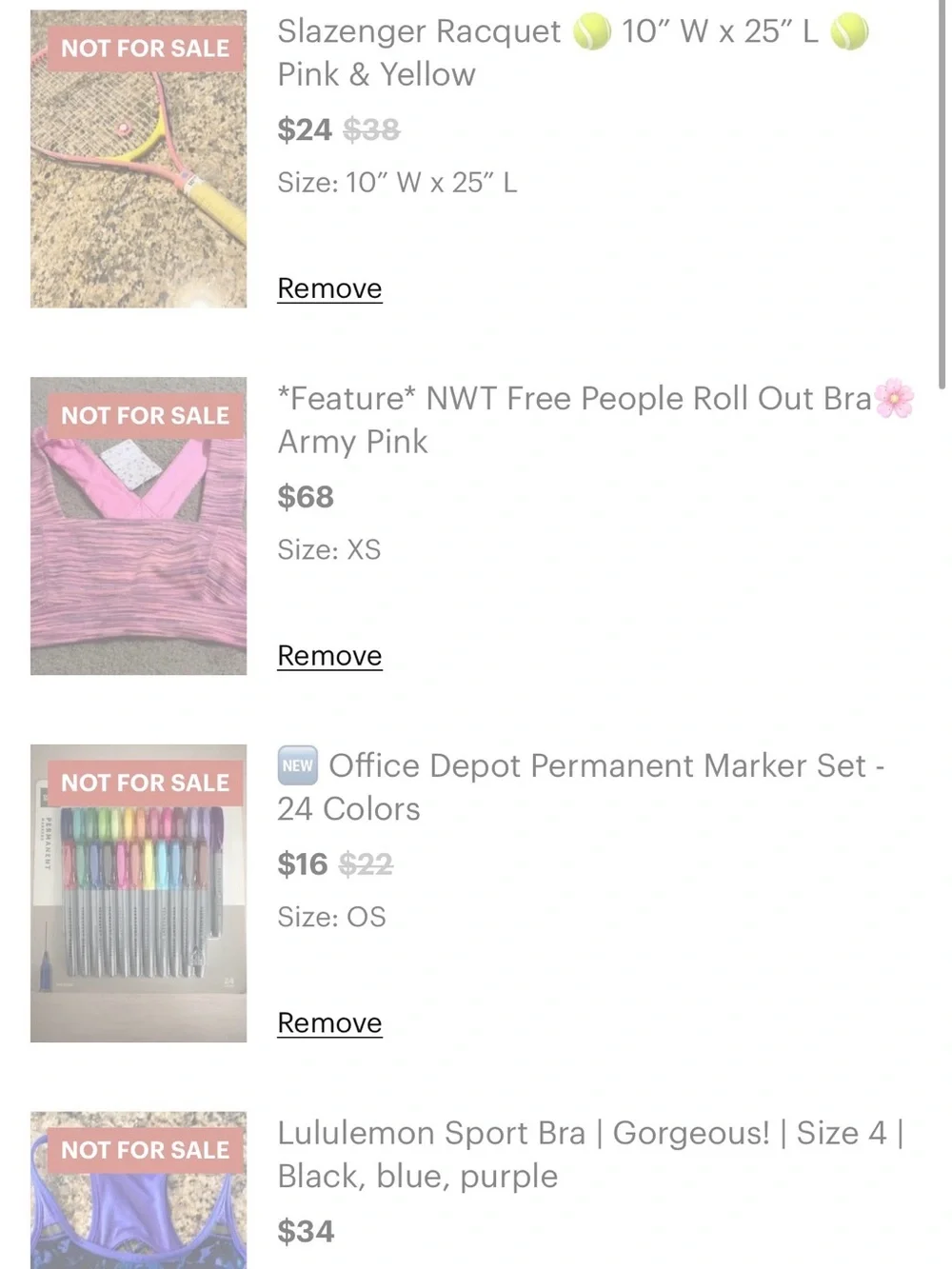Open the pink Free People bra thumbnail

pyautogui.click(x=138, y=526)
